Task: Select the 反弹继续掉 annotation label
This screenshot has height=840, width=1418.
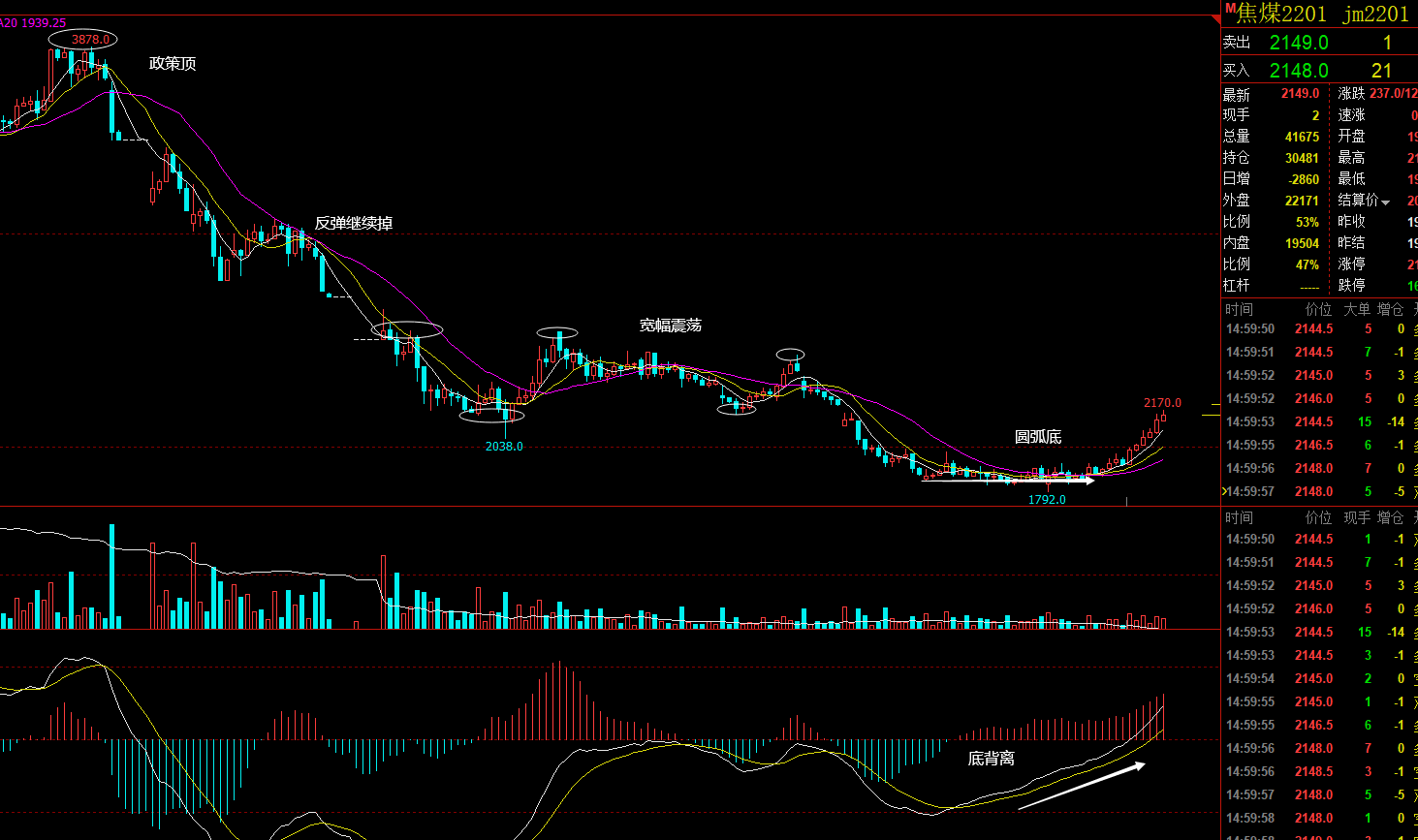Action: 354,224
